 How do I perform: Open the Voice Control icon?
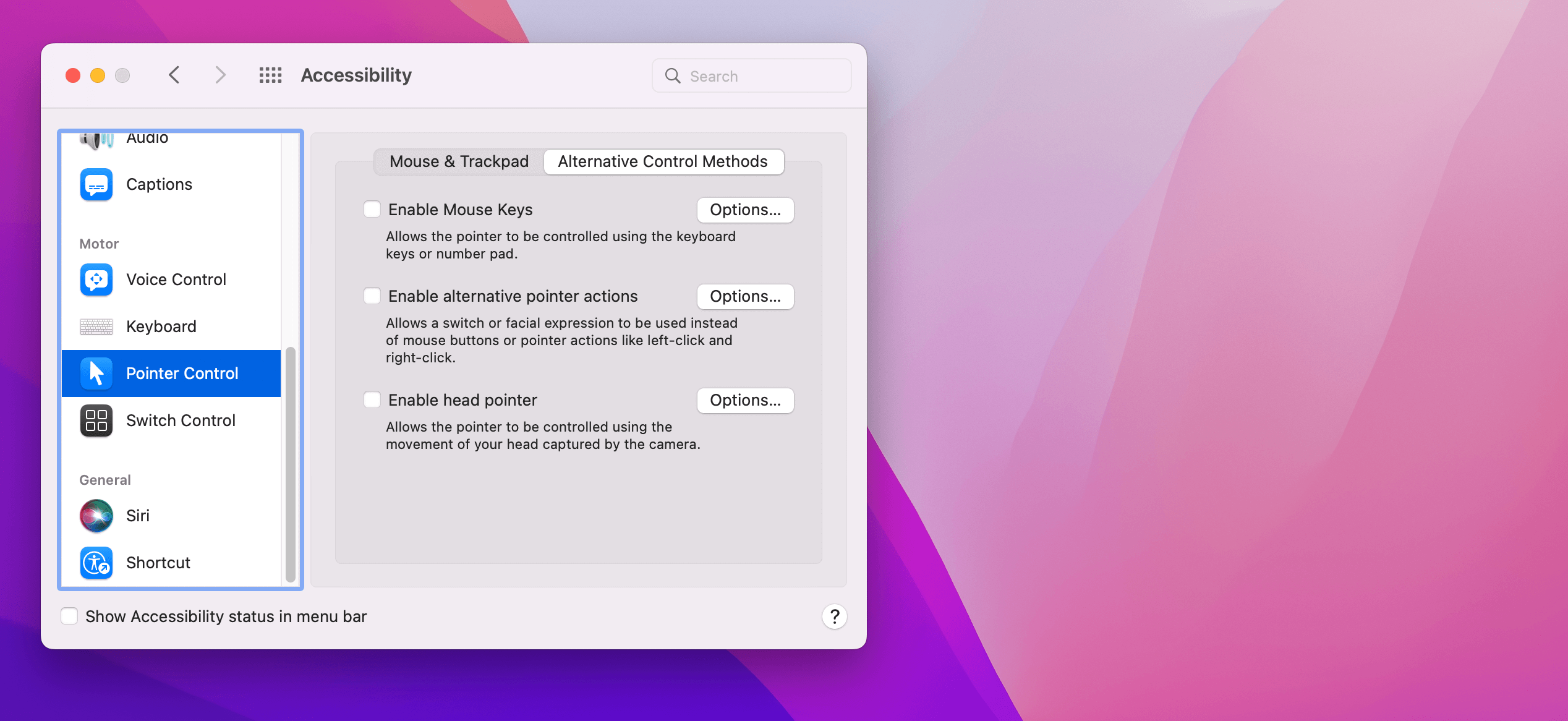pyautogui.click(x=96, y=279)
